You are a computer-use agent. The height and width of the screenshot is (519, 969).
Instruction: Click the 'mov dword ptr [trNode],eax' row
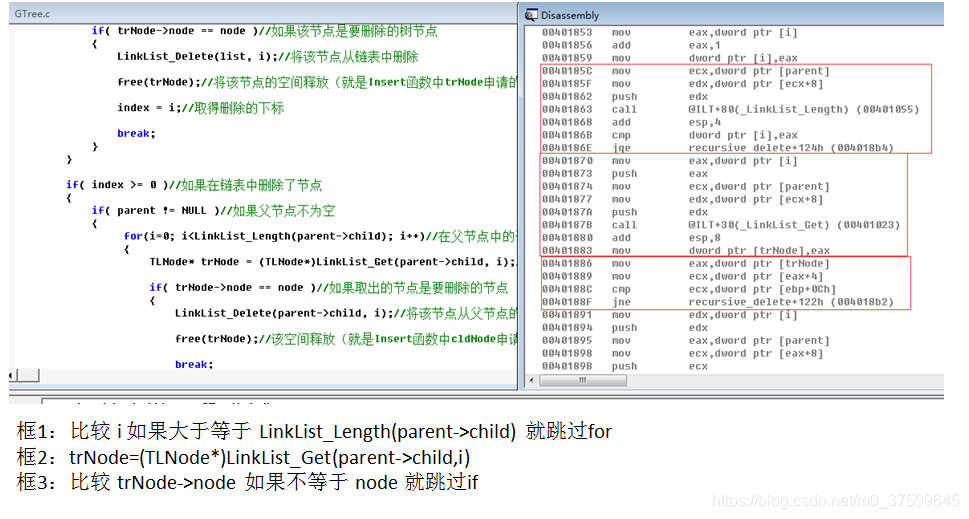tap(685, 250)
